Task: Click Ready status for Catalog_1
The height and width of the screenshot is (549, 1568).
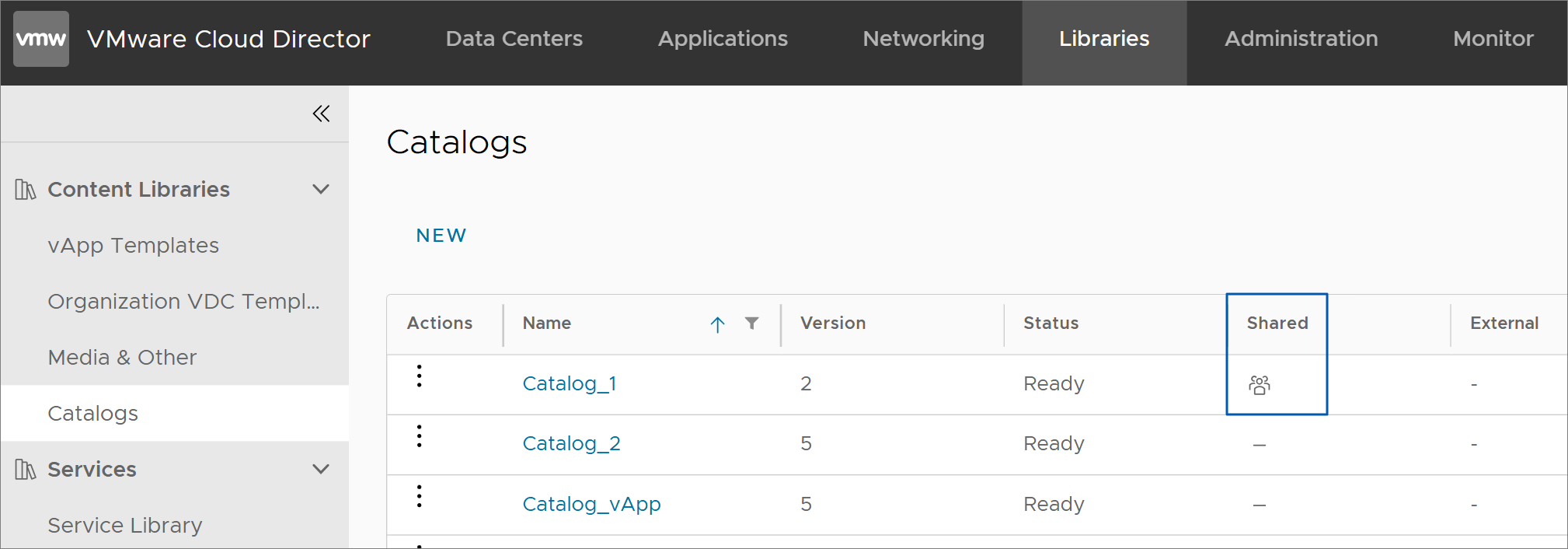Action: coord(1054,384)
